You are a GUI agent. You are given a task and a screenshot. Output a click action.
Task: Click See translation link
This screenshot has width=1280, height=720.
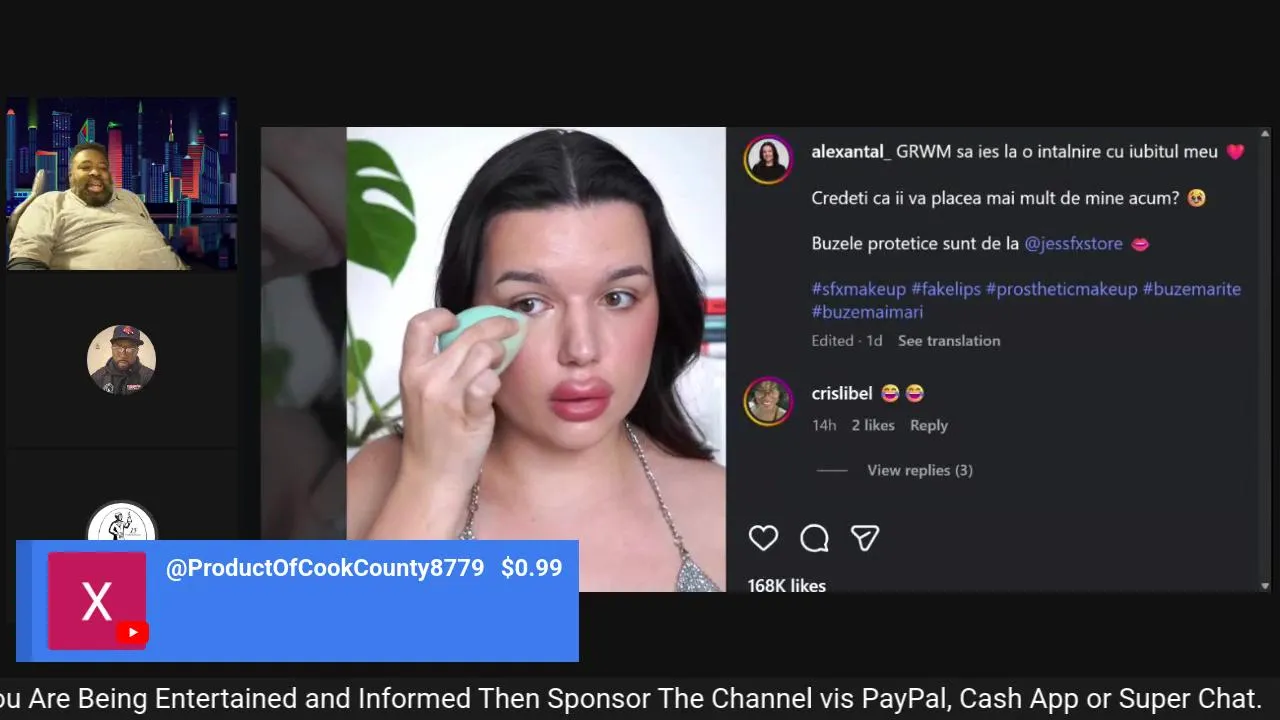[949, 341]
